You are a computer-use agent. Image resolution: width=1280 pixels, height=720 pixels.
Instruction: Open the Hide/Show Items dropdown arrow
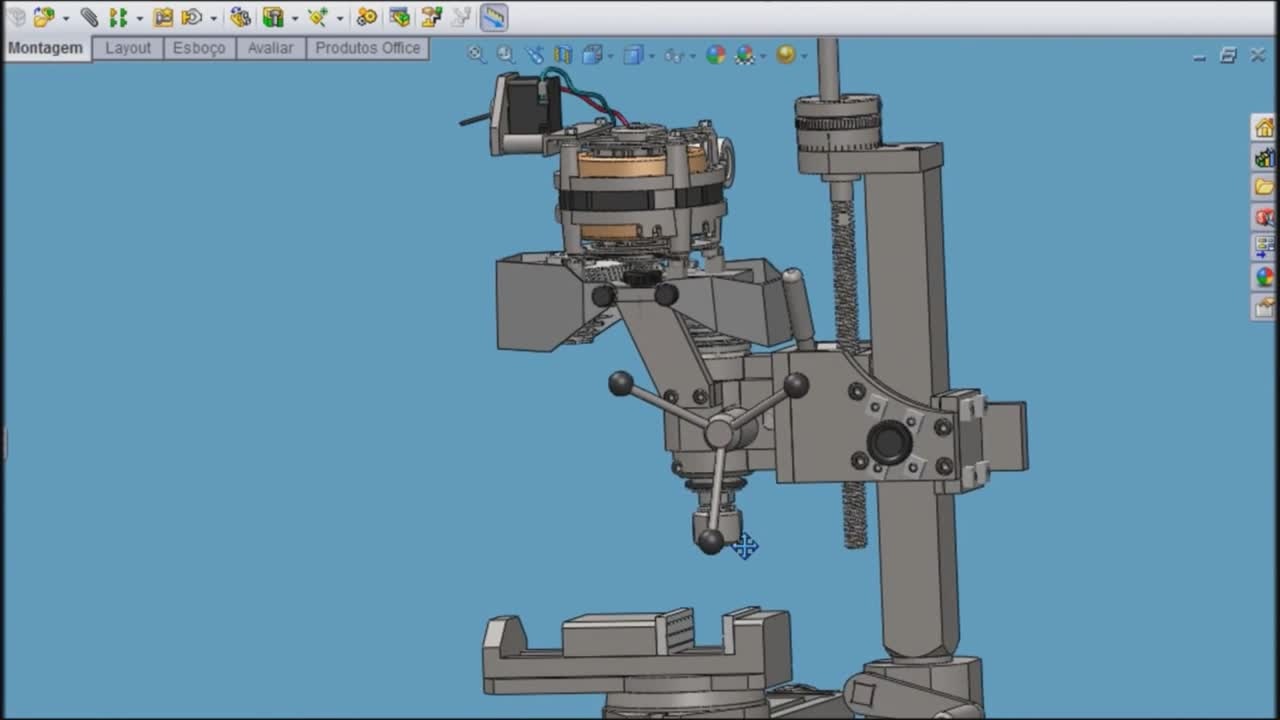[692, 56]
